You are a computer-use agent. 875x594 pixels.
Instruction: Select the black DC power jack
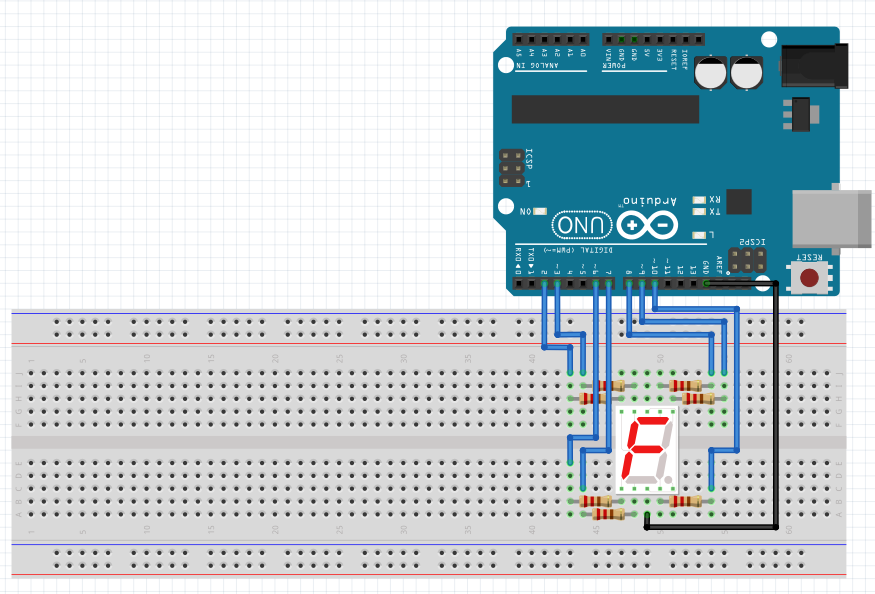813,66
